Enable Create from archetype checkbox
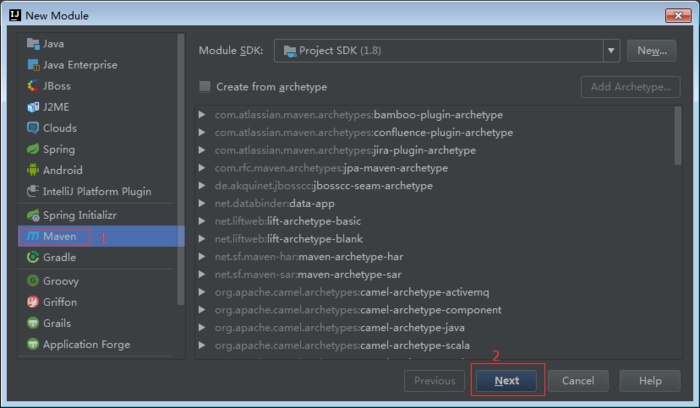The height and width of the screenshot is (408, 700). click(x=205, y=87)
